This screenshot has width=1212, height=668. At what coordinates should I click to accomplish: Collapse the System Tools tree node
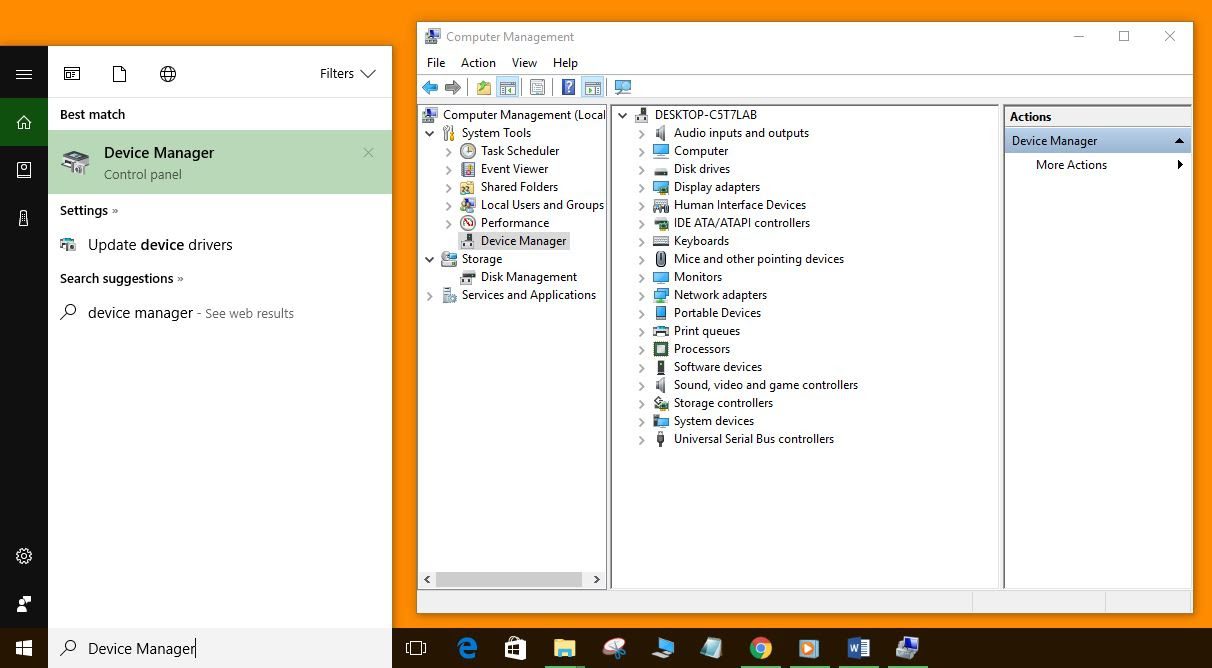coord(430,133)
